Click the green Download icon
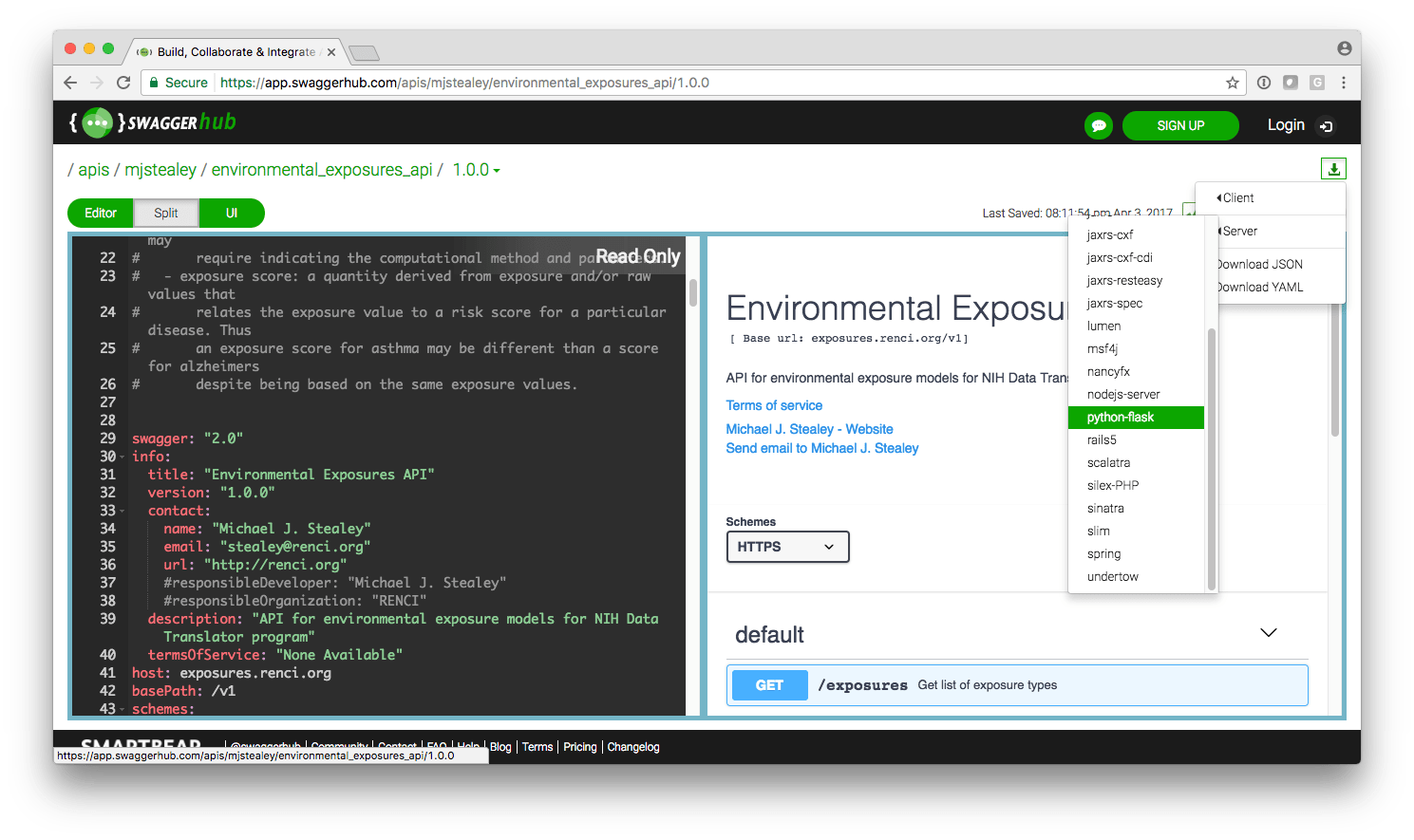The height and width of the screenshot is (840, 1414). [1334, 168]
